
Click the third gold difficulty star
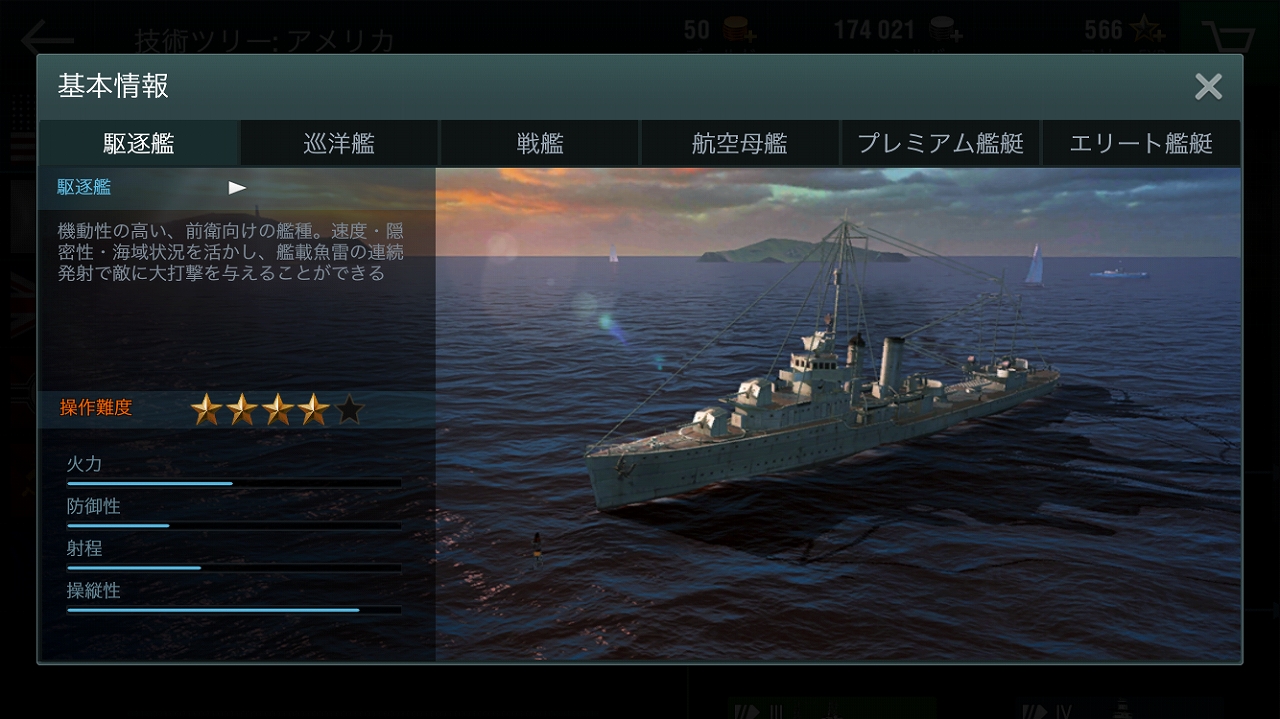pos(277,408)
